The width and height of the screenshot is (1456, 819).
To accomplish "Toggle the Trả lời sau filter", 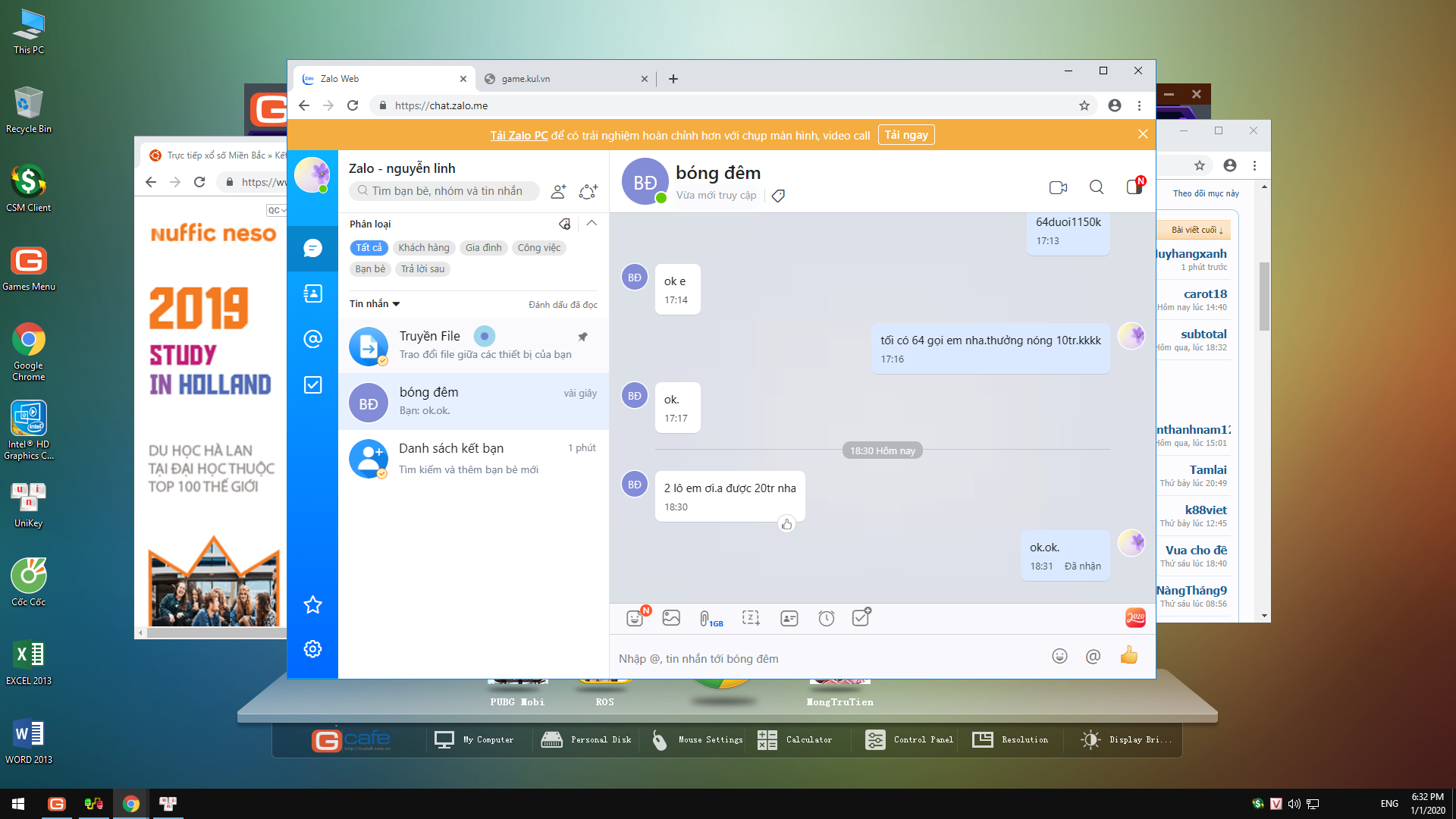I will 422,269.
